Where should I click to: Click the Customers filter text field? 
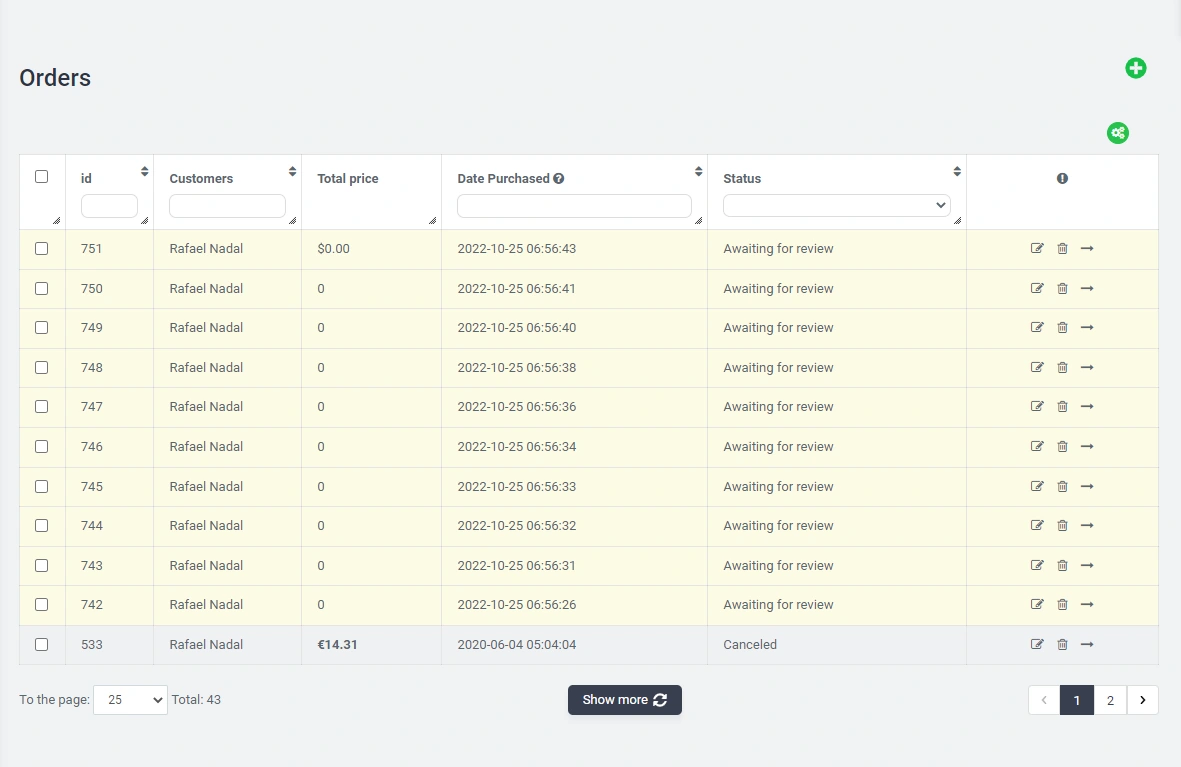[227, 206]
